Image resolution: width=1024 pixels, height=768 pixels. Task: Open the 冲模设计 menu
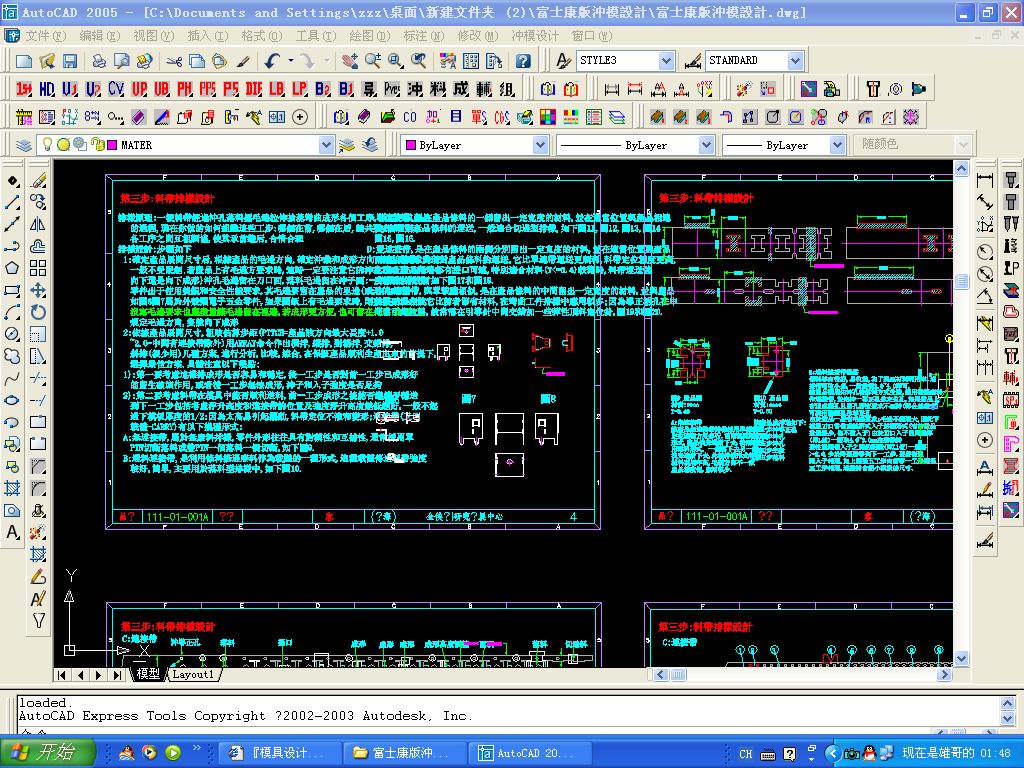click(x=536, y=36)
